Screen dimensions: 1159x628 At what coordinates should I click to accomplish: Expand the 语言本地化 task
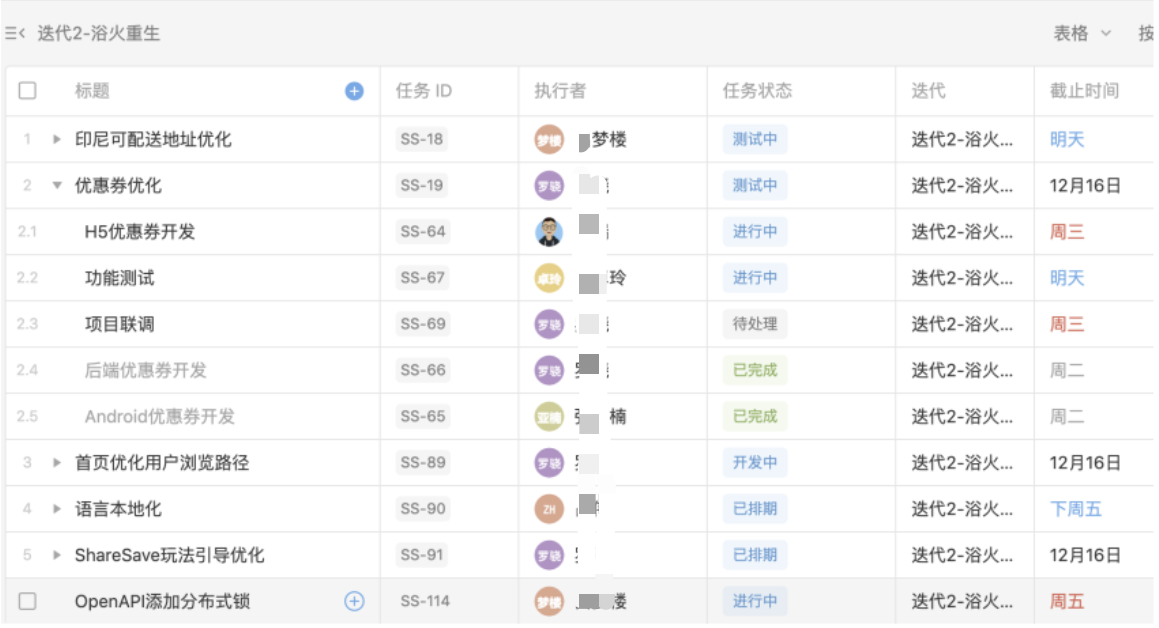tap(57, 509)
